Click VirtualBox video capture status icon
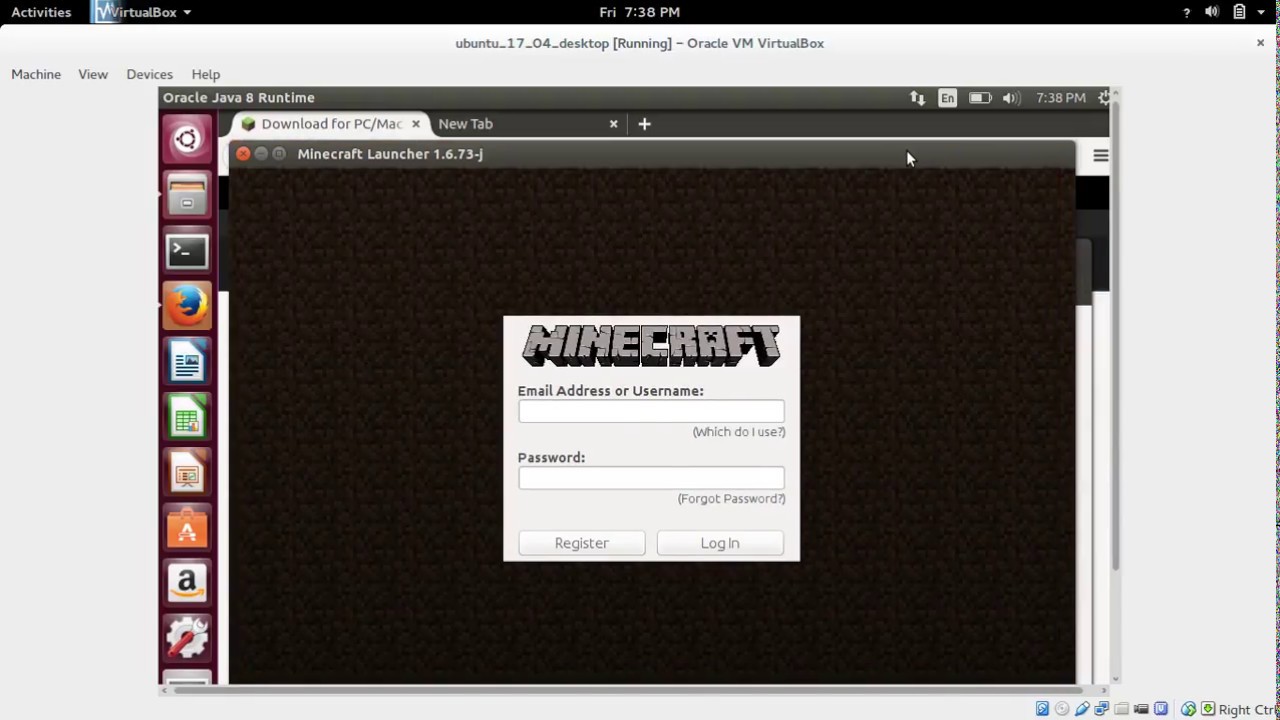 click(x=1141, y=709)
